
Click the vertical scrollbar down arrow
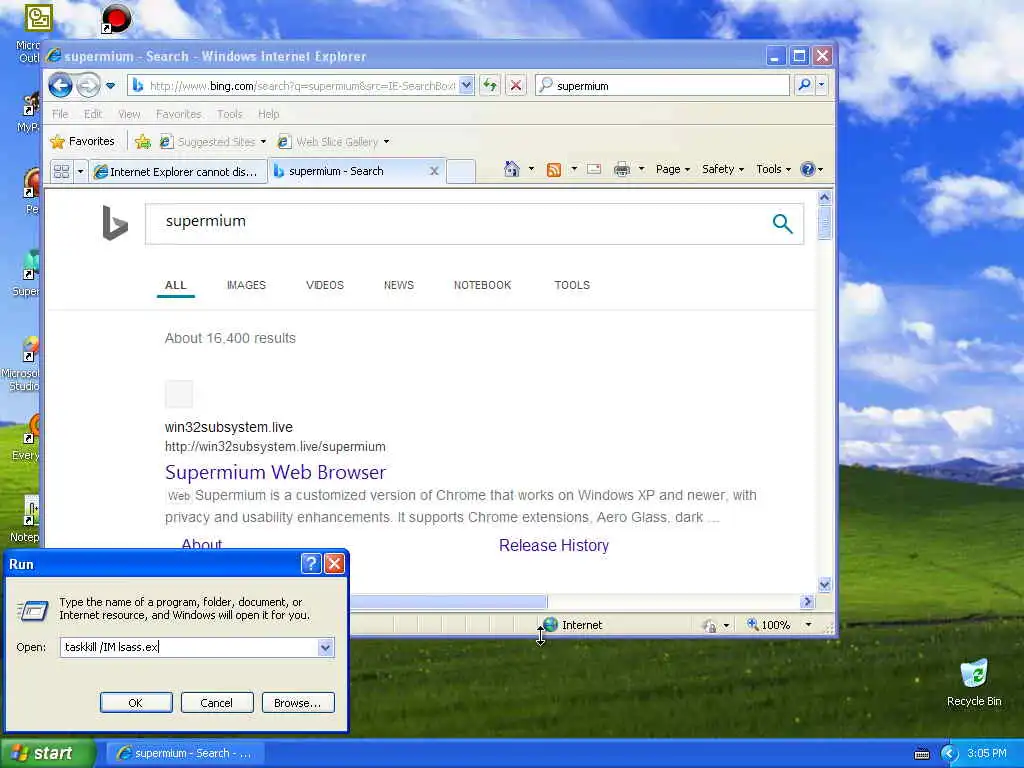click(824, 584)
